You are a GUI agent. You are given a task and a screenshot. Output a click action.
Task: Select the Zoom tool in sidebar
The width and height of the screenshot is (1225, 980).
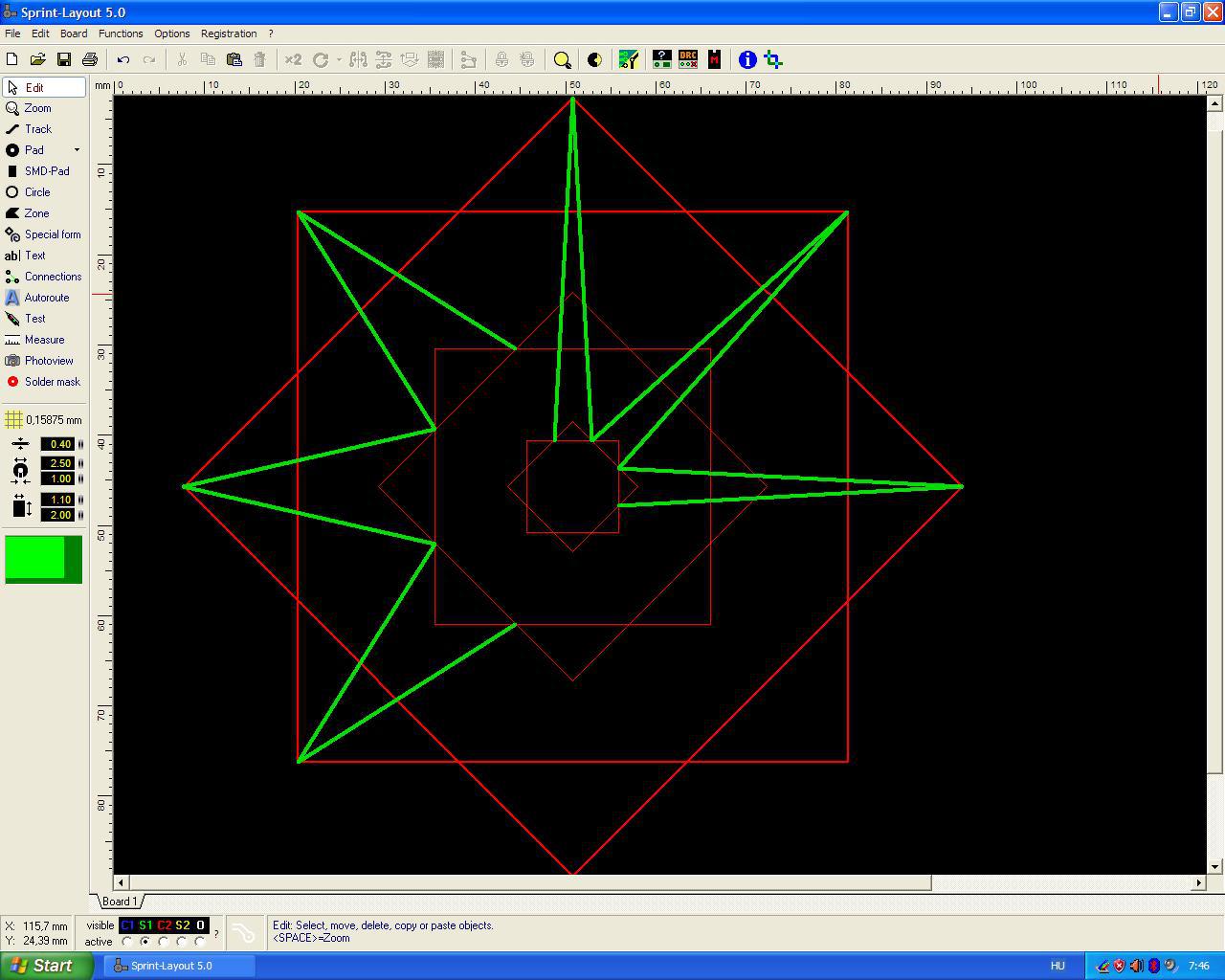coord(44,108)
